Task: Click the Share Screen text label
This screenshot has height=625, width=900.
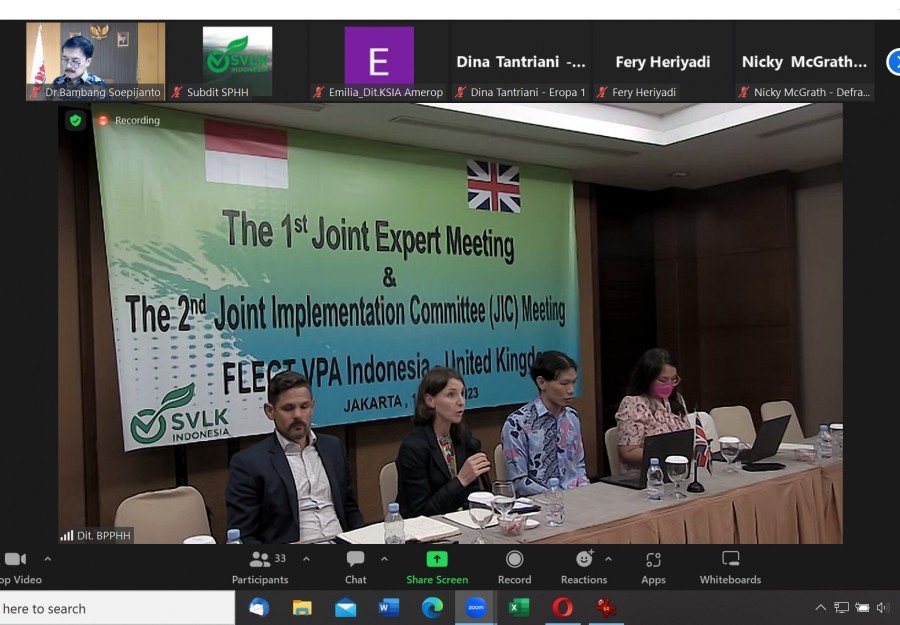Action: [437, 580]
